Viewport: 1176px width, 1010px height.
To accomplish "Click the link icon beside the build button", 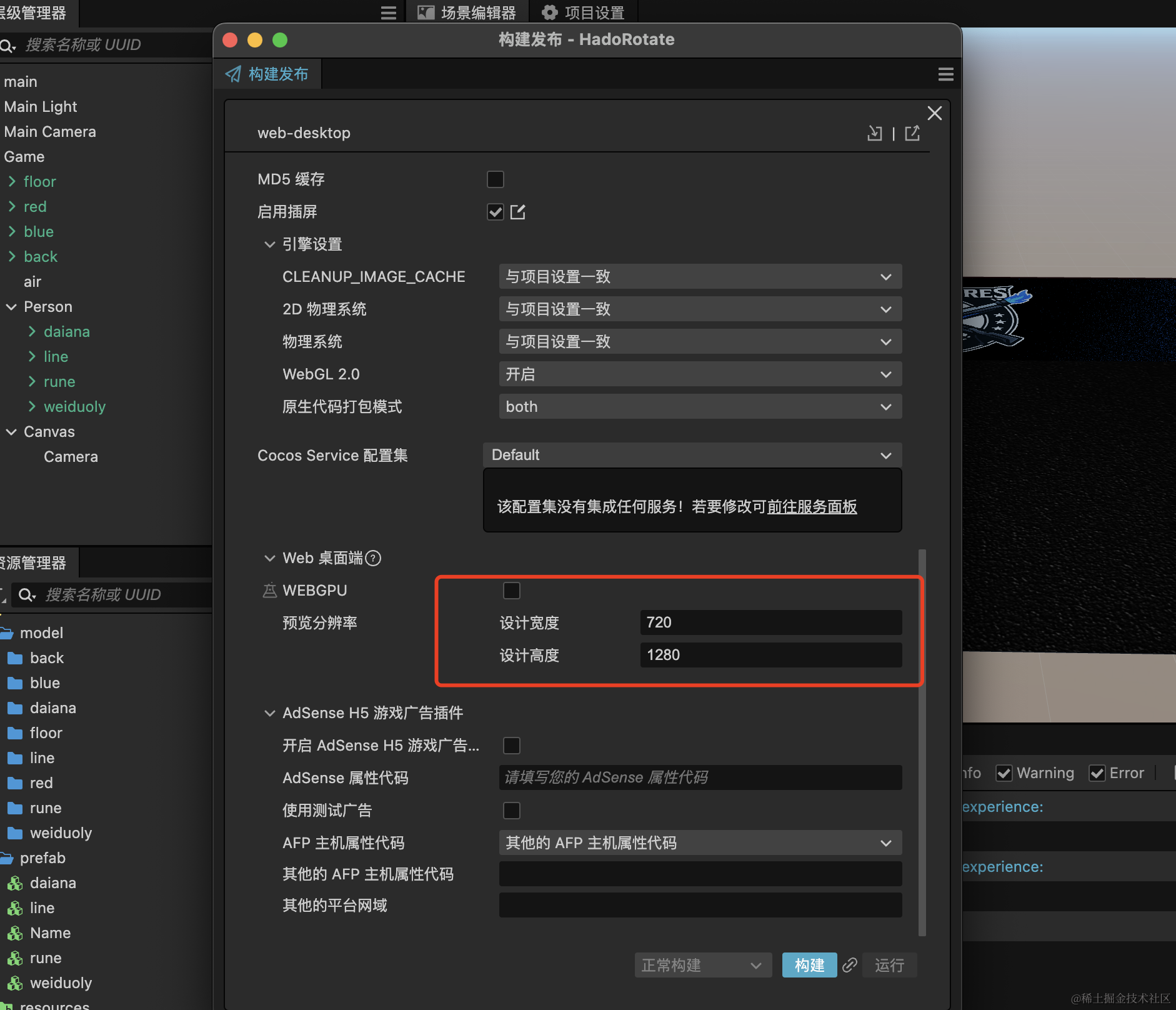I will (x=850, y=965).
